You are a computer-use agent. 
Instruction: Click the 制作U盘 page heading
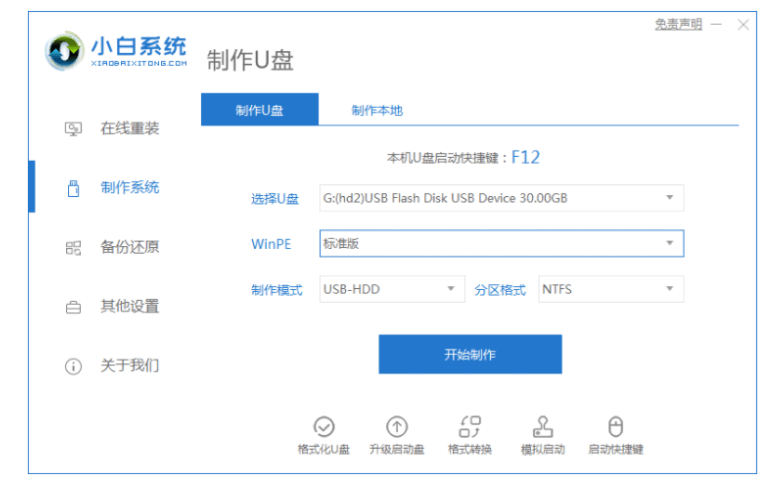click(250, 60)
